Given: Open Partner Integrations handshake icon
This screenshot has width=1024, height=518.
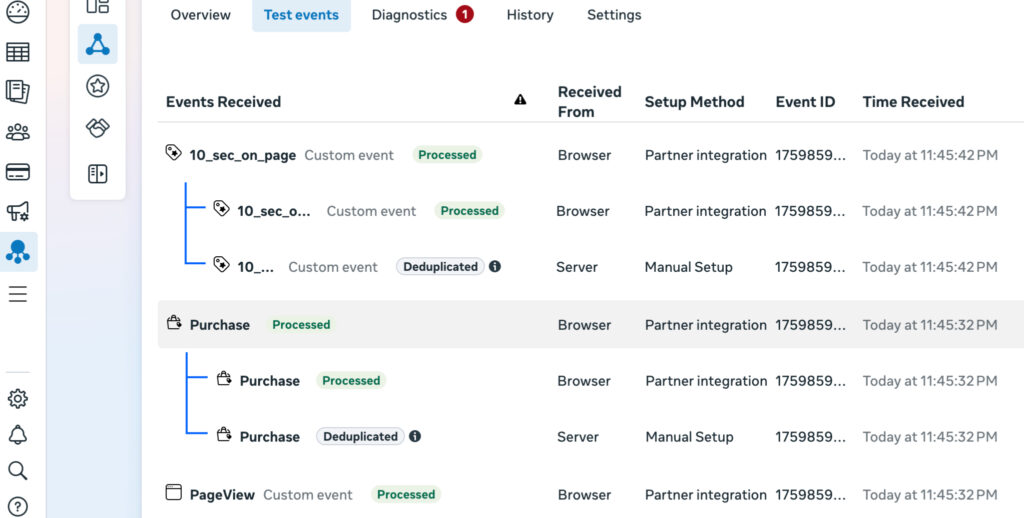Looking at the screenshot, I should [97, 129].
